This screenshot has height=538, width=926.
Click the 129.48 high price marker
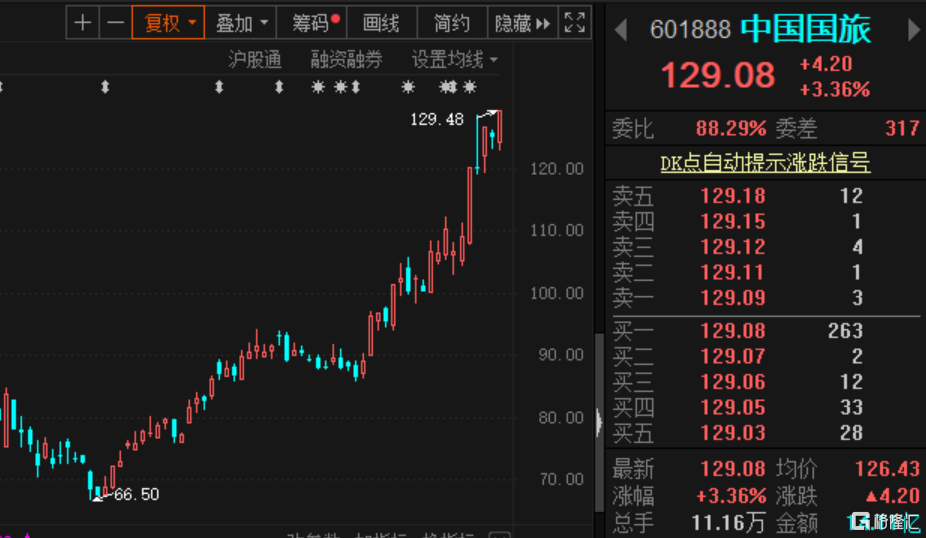pos(437,119)
